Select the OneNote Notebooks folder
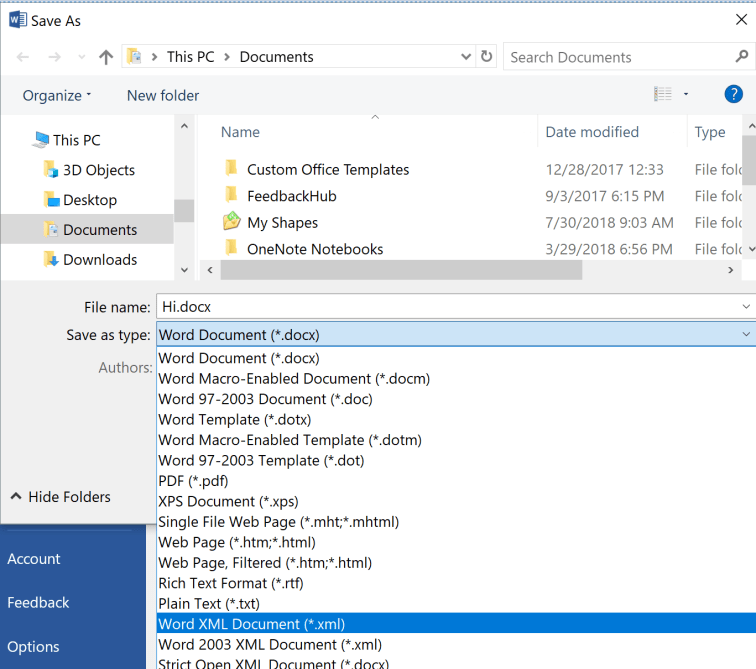Viewport: 756px width, 669px height. (x=315, y=249)
